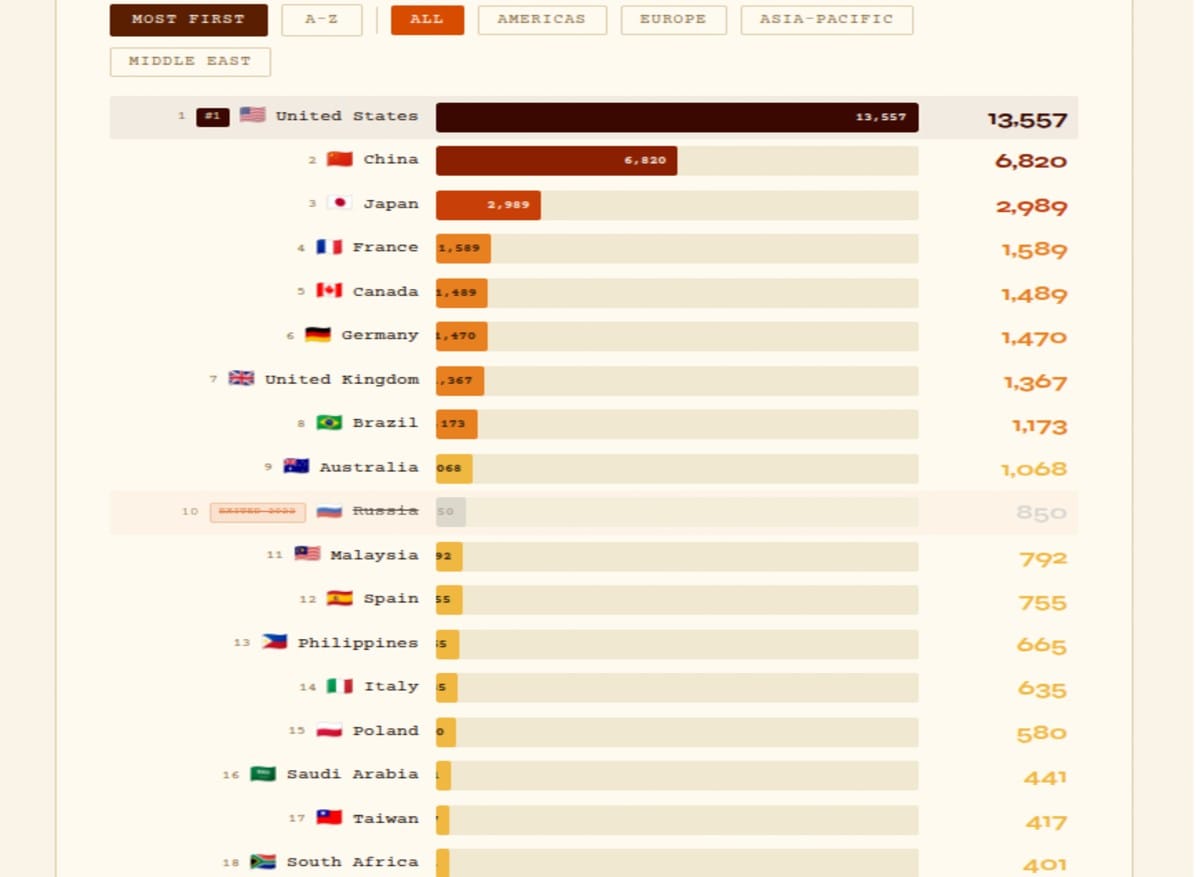
Task: Select the Most First sort option
Action: (x=188, y=20)
